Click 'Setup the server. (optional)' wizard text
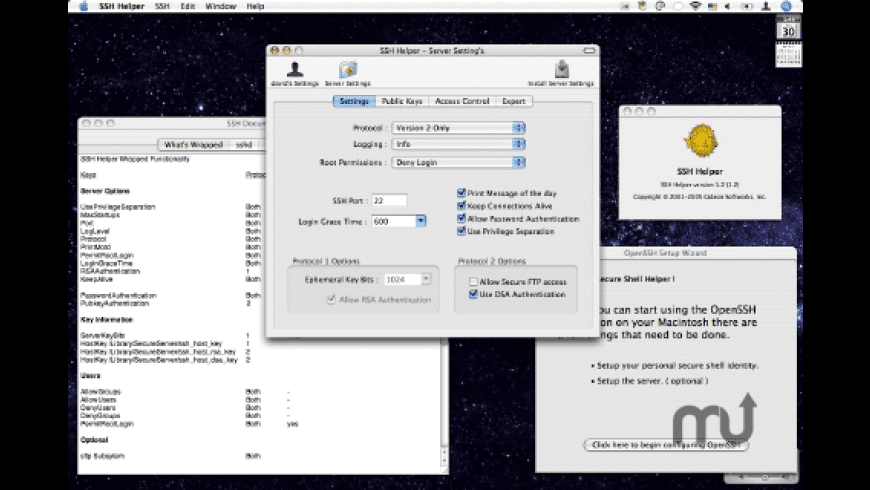Viewport: 870px width, 490px height. 652,381
